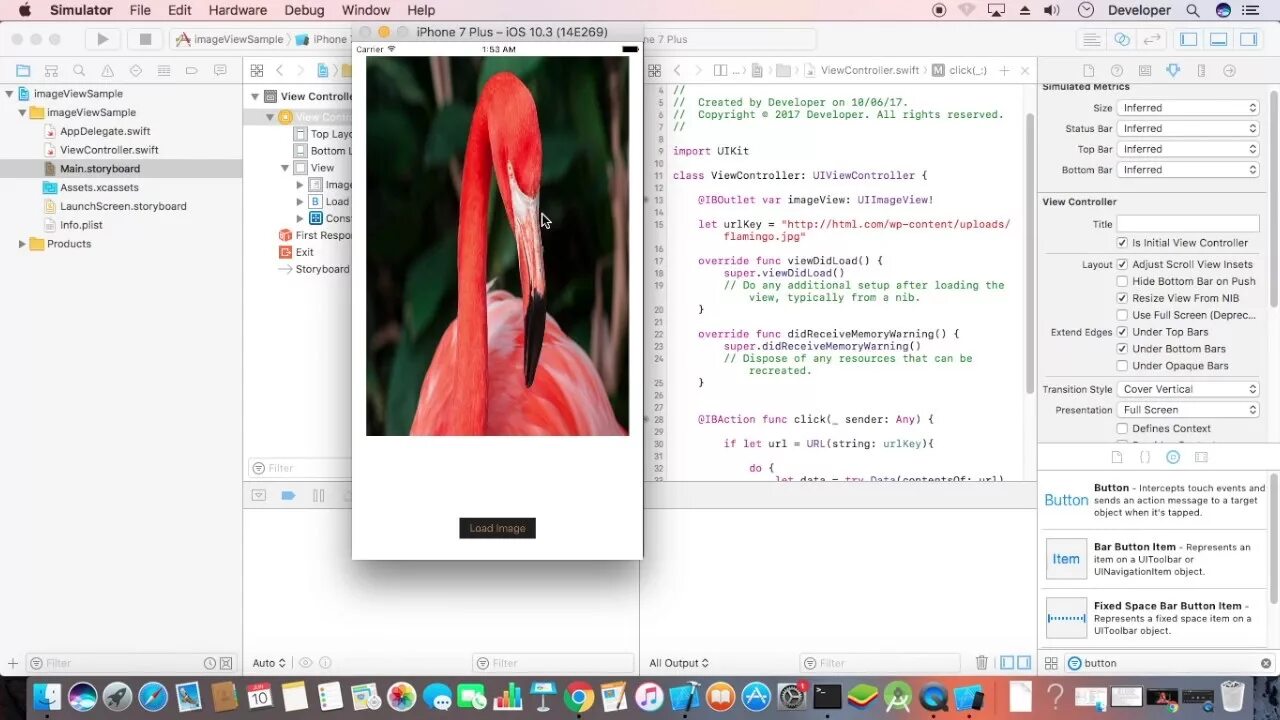Open the Top Bar dropdown
This screenshot has height=720, width=1280.
click(x=1188, y=149)
